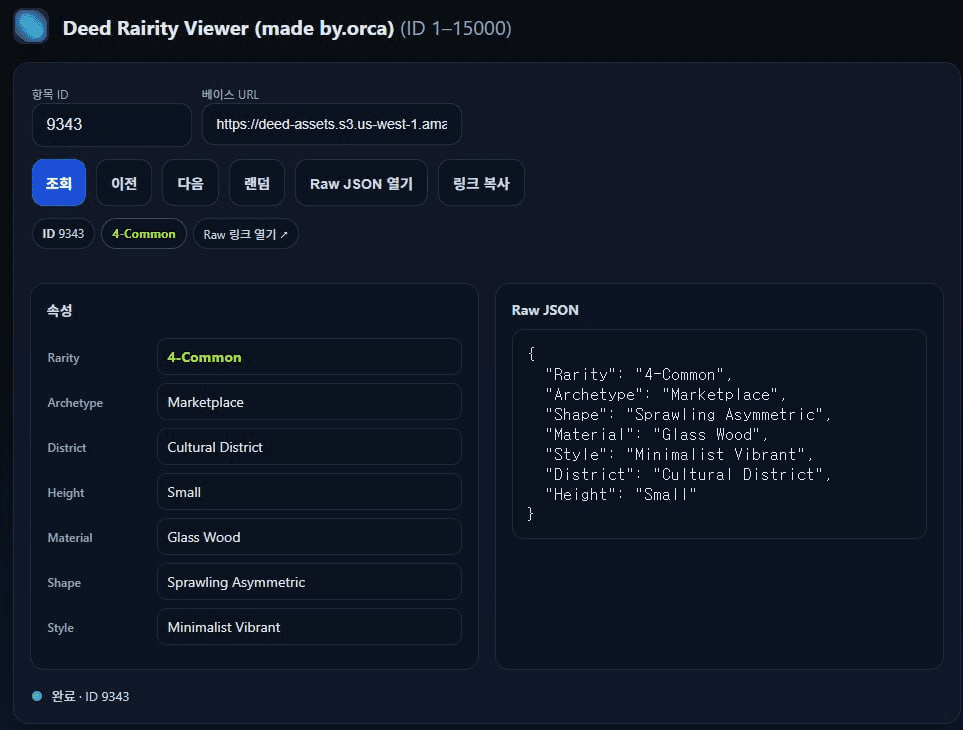Select the Material value Glass Wood
The image size is (963, 730).
tap(309, 537)
